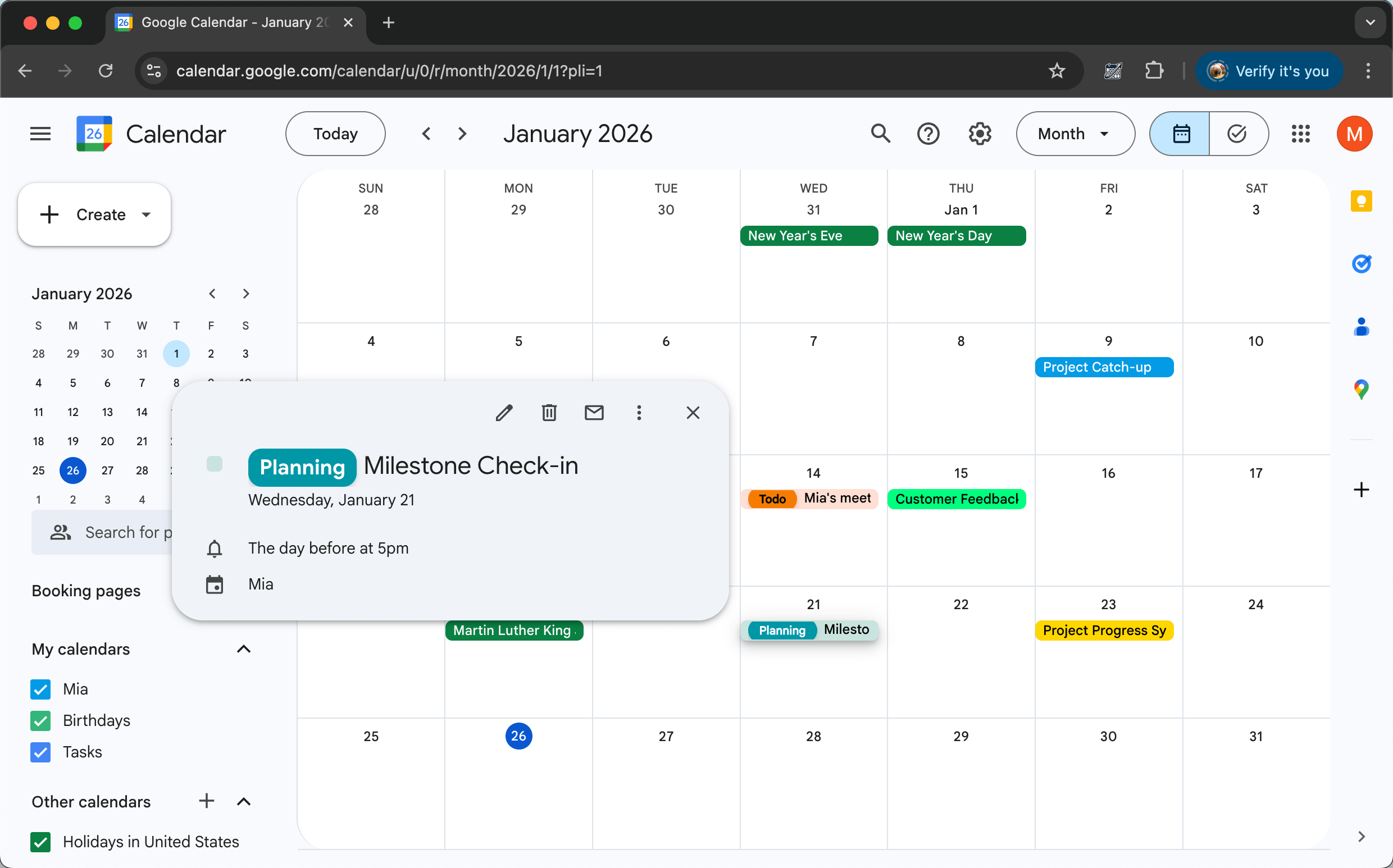This screenshot has width=1393, height=868.
Task: Click the Verify it's you button
Action: (x=1269, y=71)
